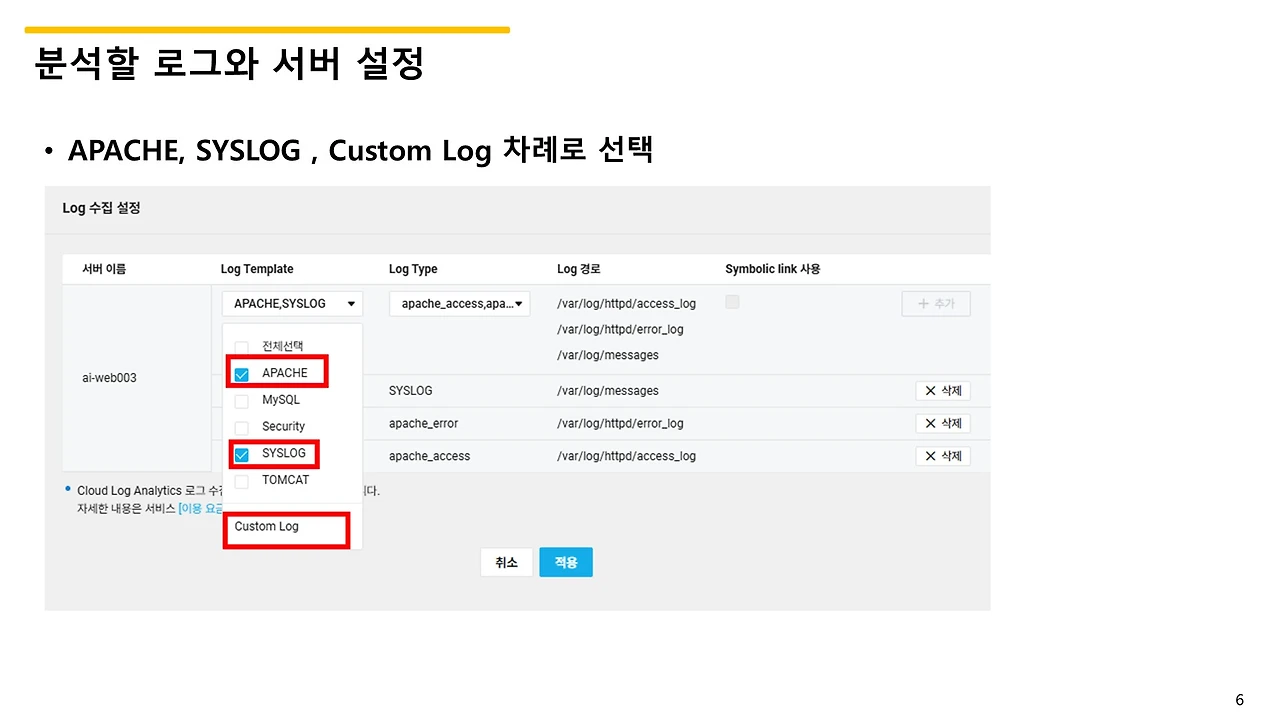Click the Log Template column header
Screen dimensions: 1280x720
[257, 269]
